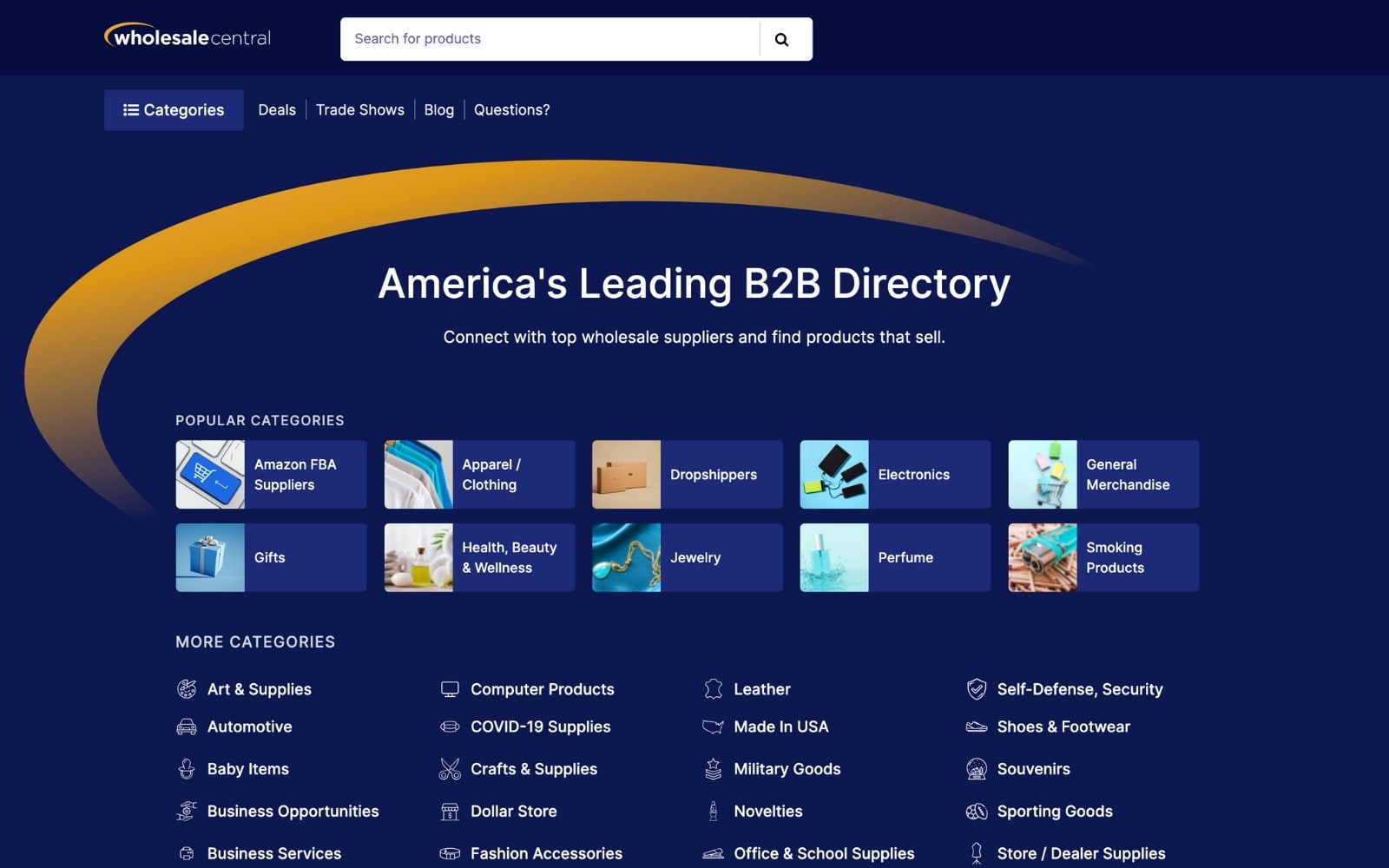
Task: Click the Baby Items pacifier icon
Action: point(187,769)
